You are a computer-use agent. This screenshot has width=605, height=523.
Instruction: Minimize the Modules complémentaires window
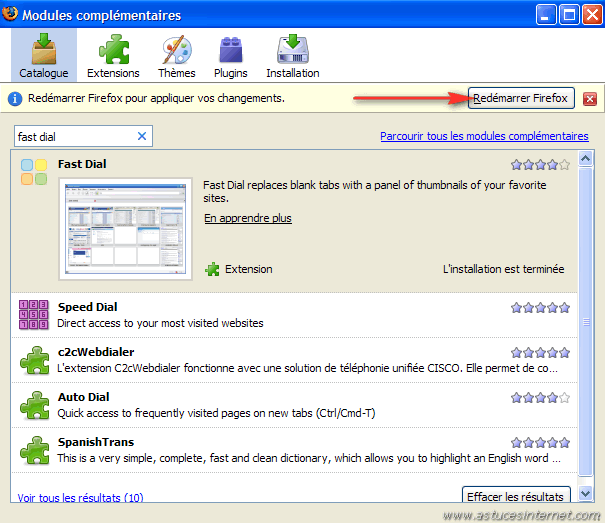click(546, 15)
